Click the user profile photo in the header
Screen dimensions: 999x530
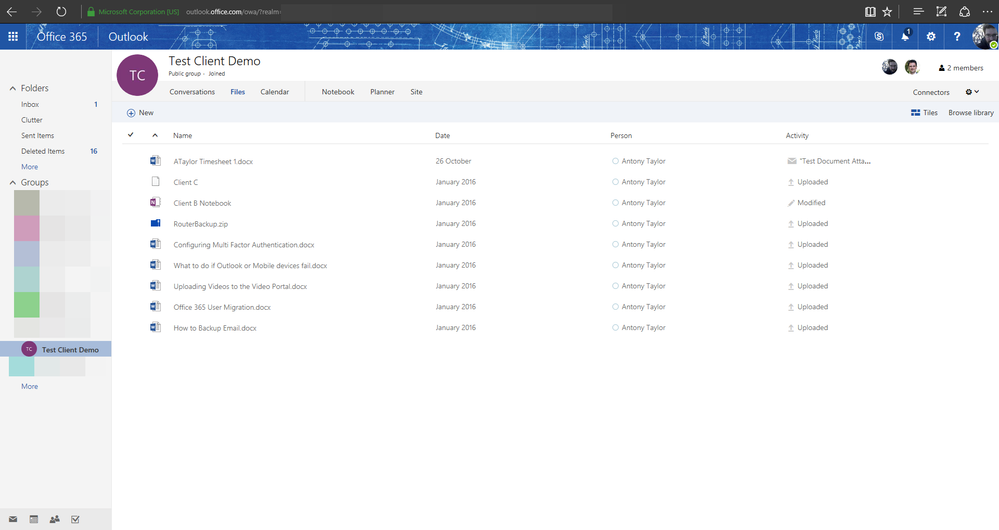click(x=985, y=36)
